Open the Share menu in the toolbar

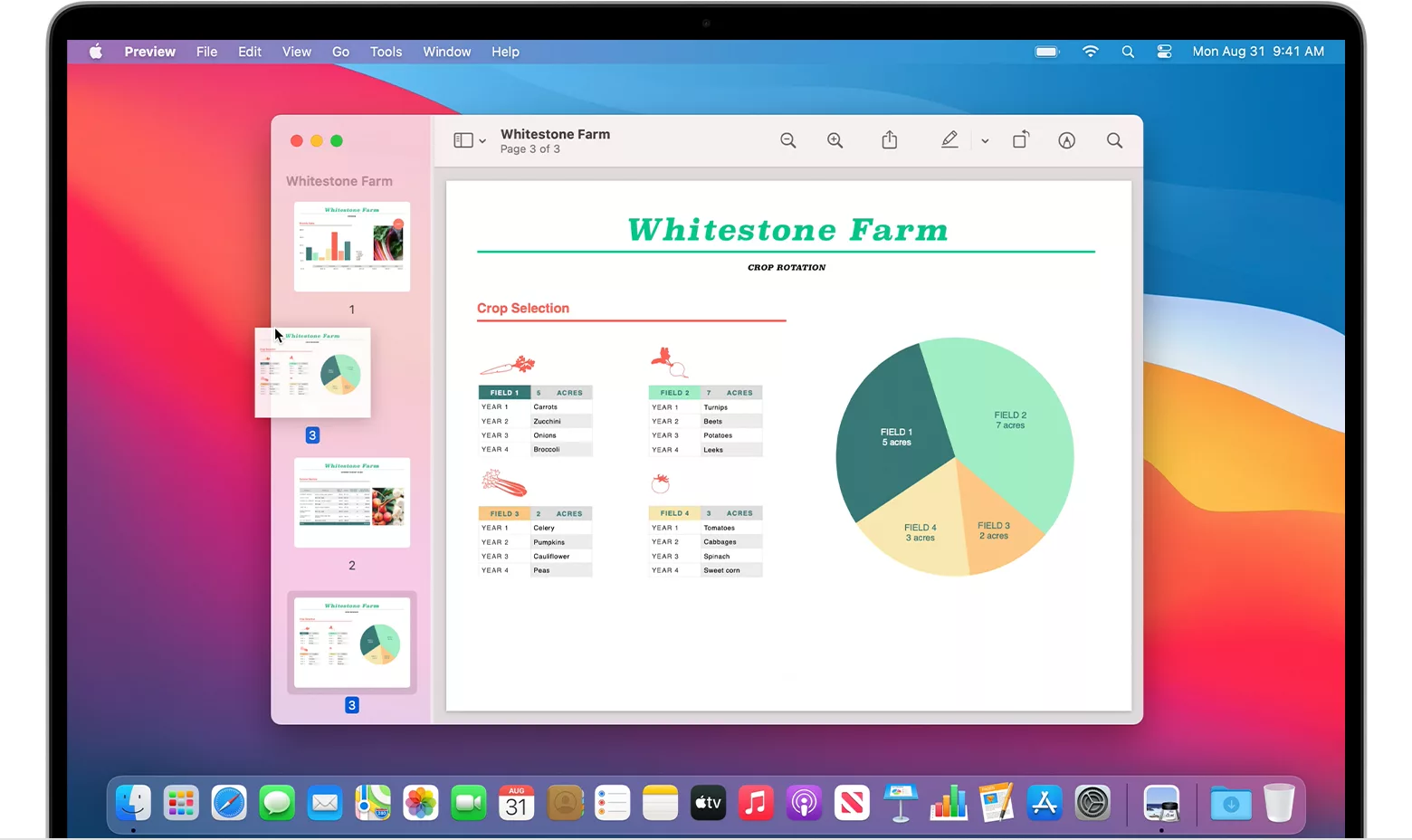click(x=890, y=140)
